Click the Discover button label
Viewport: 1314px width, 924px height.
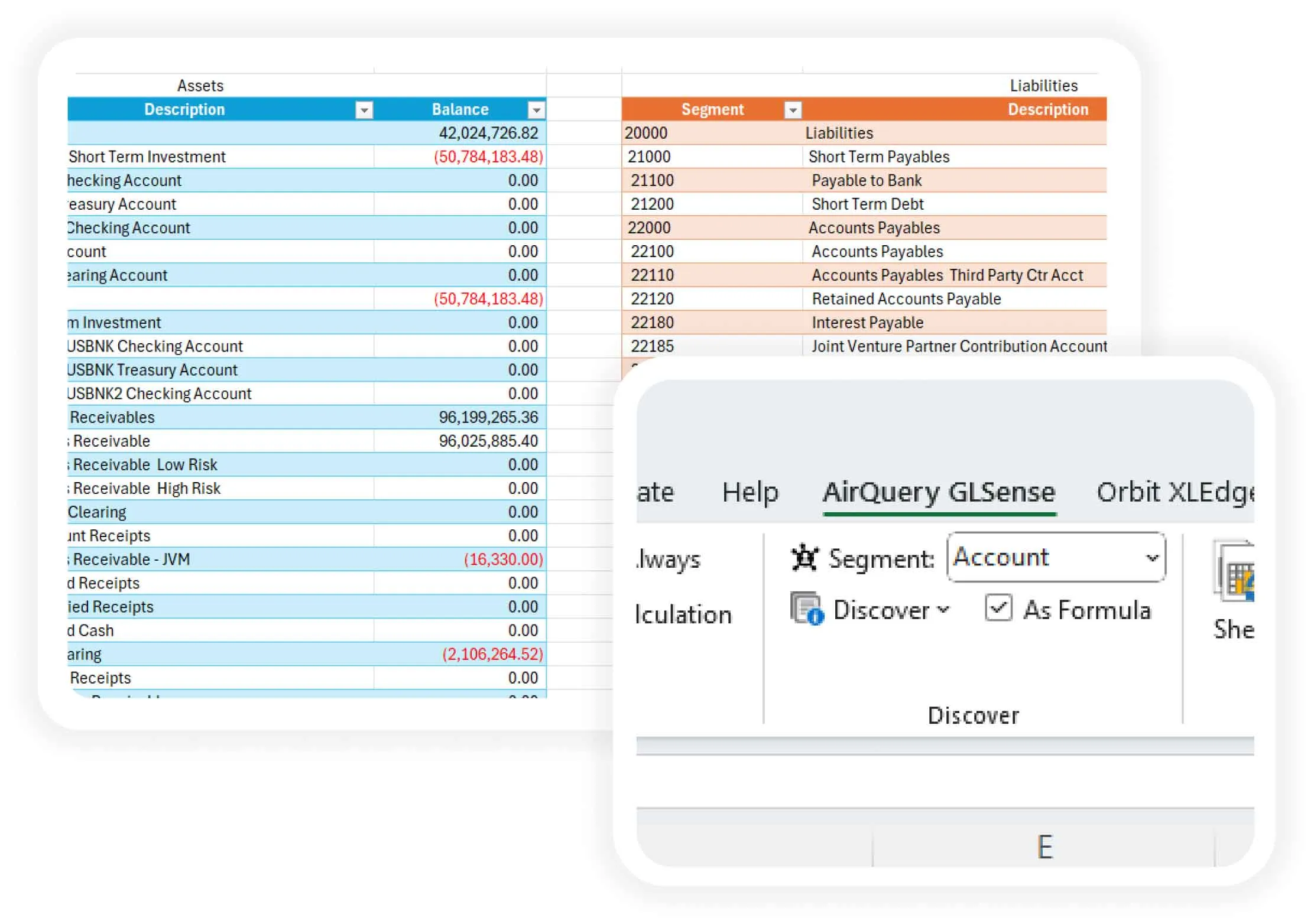pyautogui.click(x=881, y=610)
